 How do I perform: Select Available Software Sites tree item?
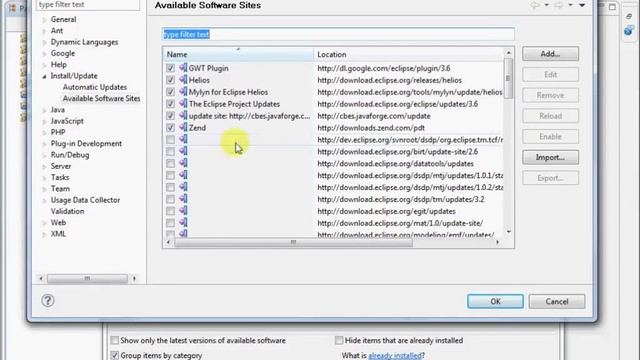coord(101,98)
